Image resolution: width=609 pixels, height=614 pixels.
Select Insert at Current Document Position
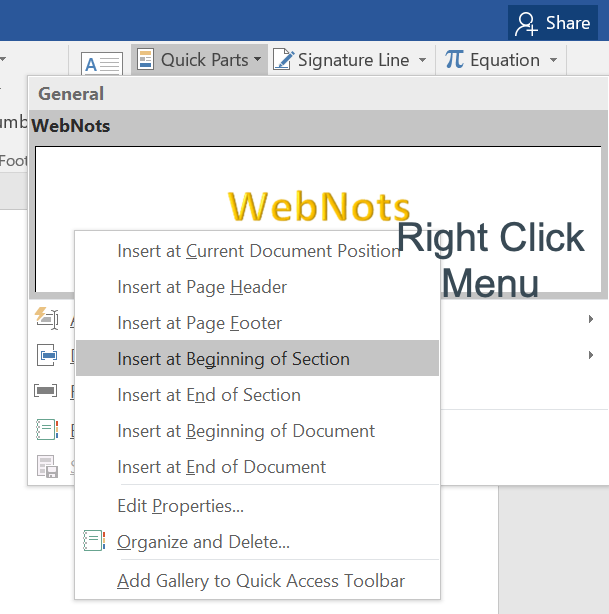tap(259, 251)
